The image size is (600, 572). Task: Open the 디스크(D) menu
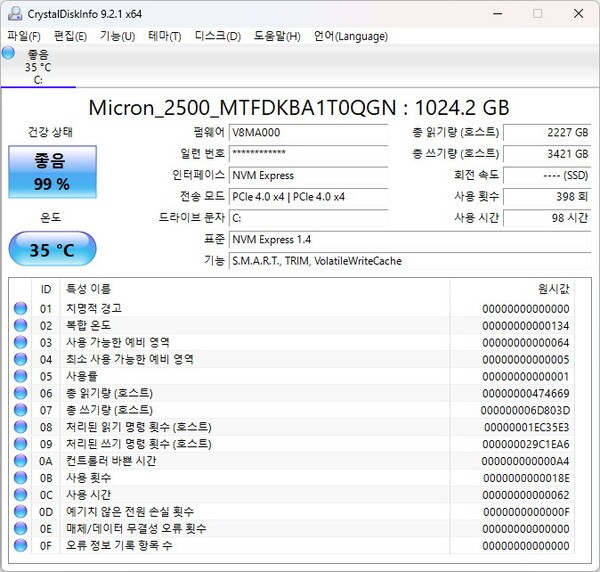point(218,36)
